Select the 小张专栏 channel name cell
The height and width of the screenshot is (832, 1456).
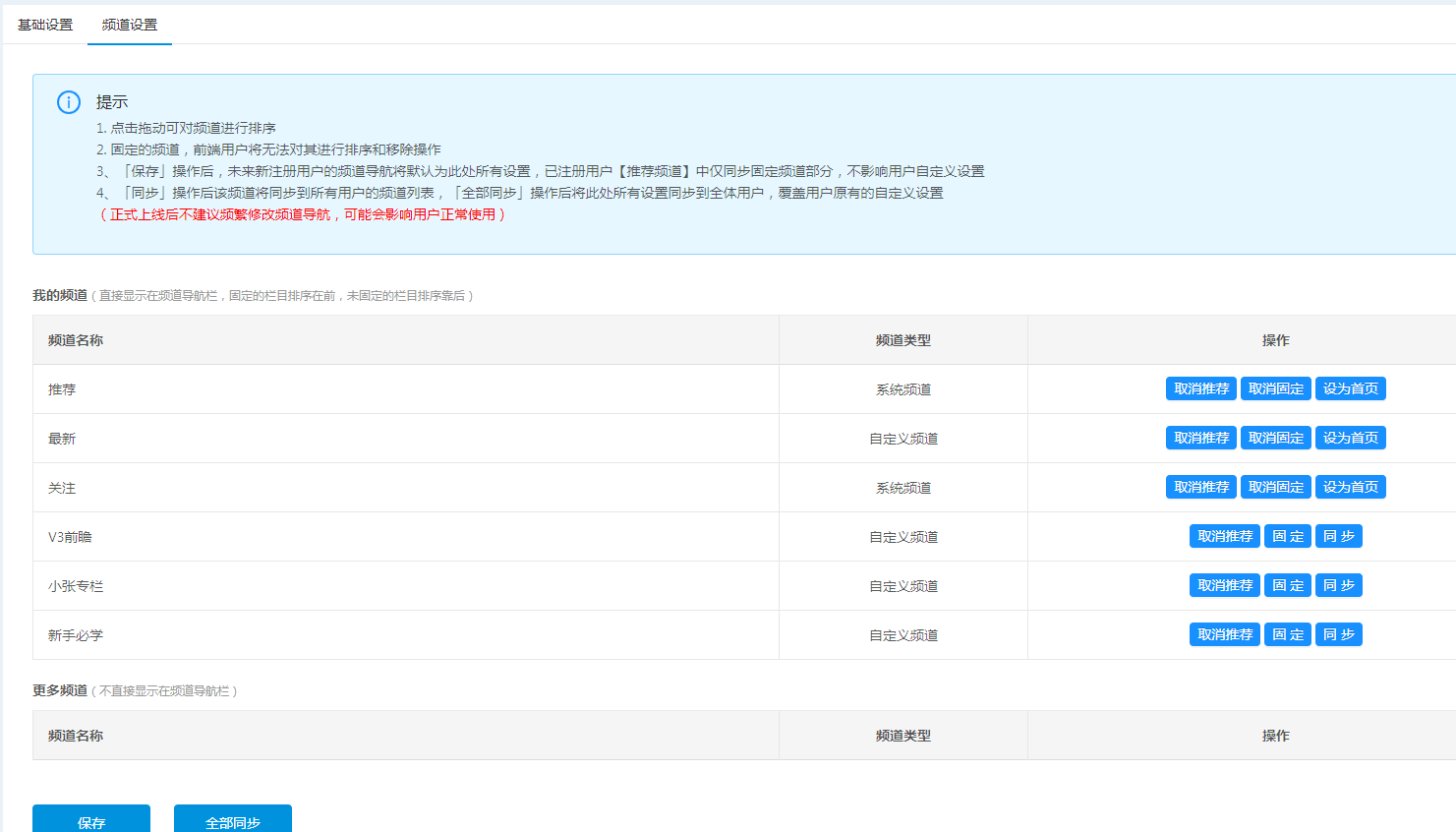point(406,586)
